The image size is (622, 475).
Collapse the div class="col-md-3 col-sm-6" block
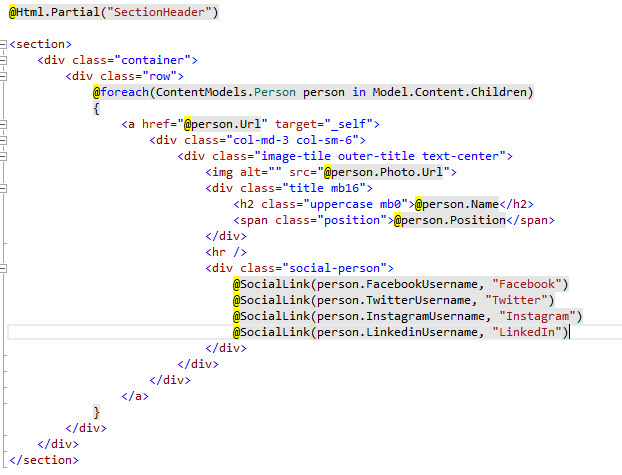(3, 140)
